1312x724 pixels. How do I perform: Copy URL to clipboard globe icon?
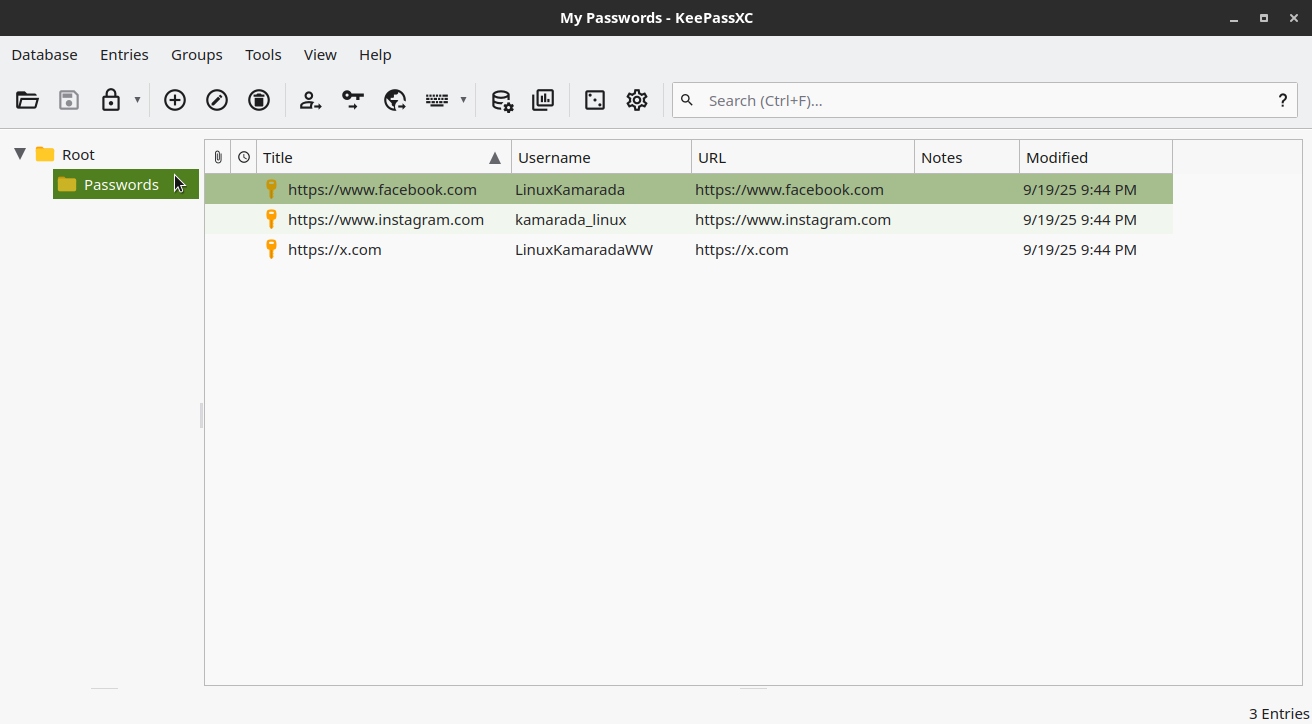point(395,100)
